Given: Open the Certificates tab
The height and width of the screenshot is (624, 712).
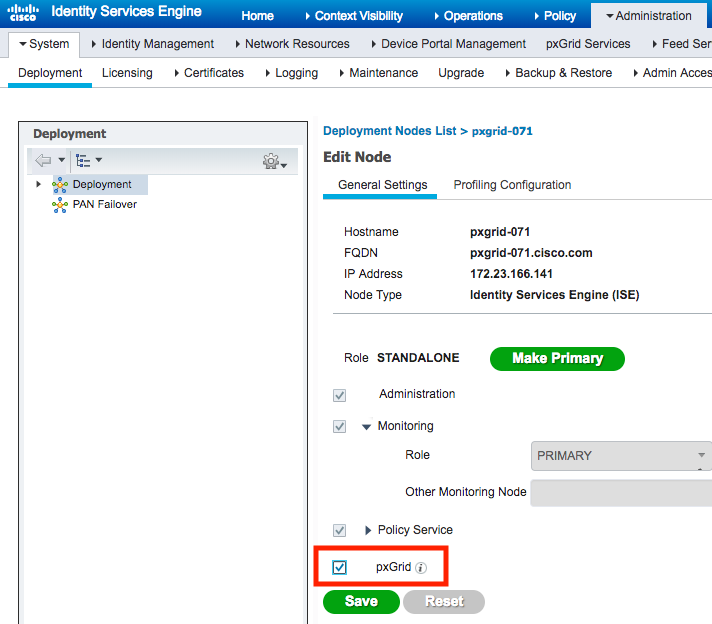Looking at the screenshot, I should (209, 73).
